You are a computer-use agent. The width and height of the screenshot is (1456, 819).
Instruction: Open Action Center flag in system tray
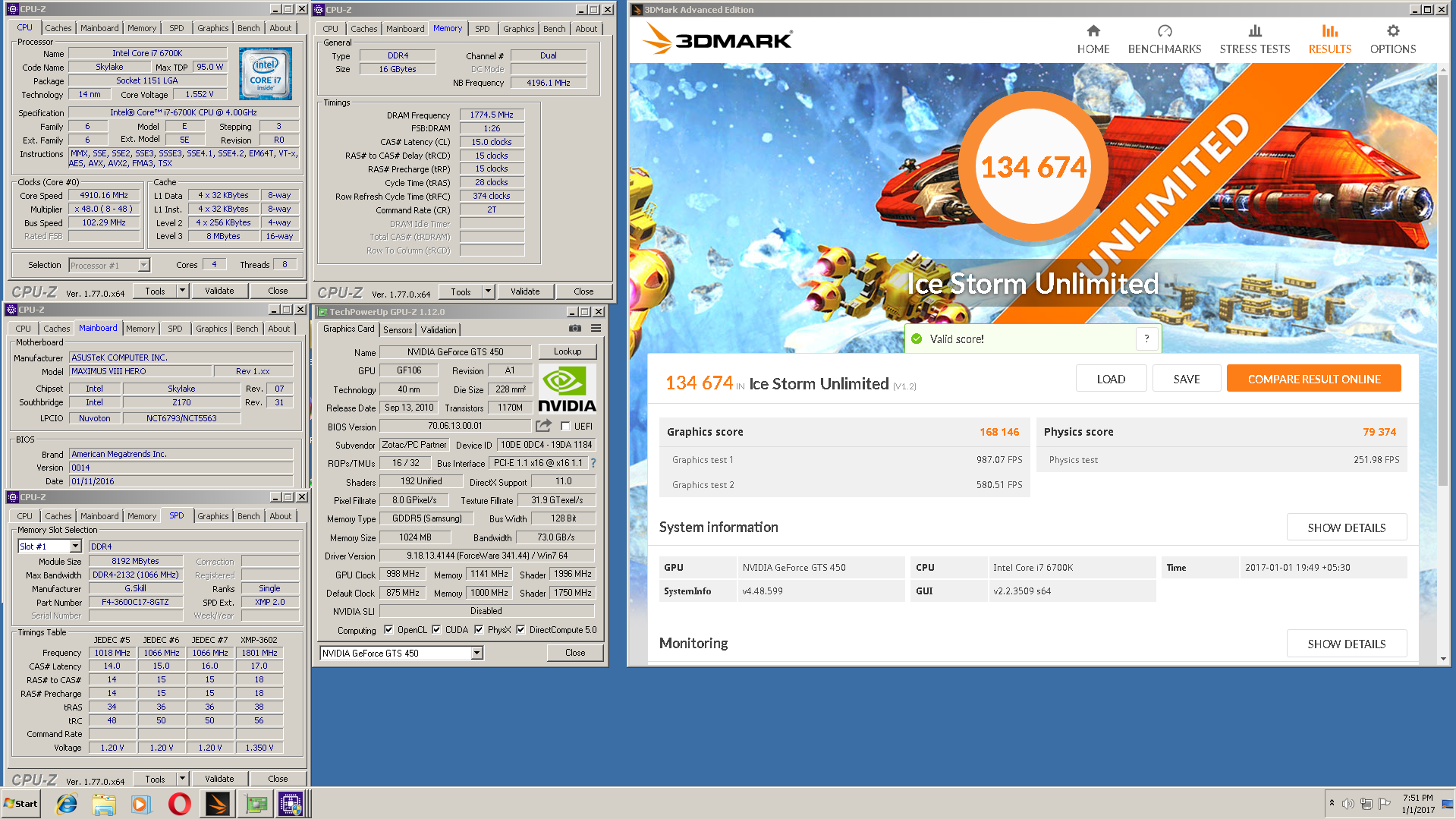click(x=1385, y=804)
